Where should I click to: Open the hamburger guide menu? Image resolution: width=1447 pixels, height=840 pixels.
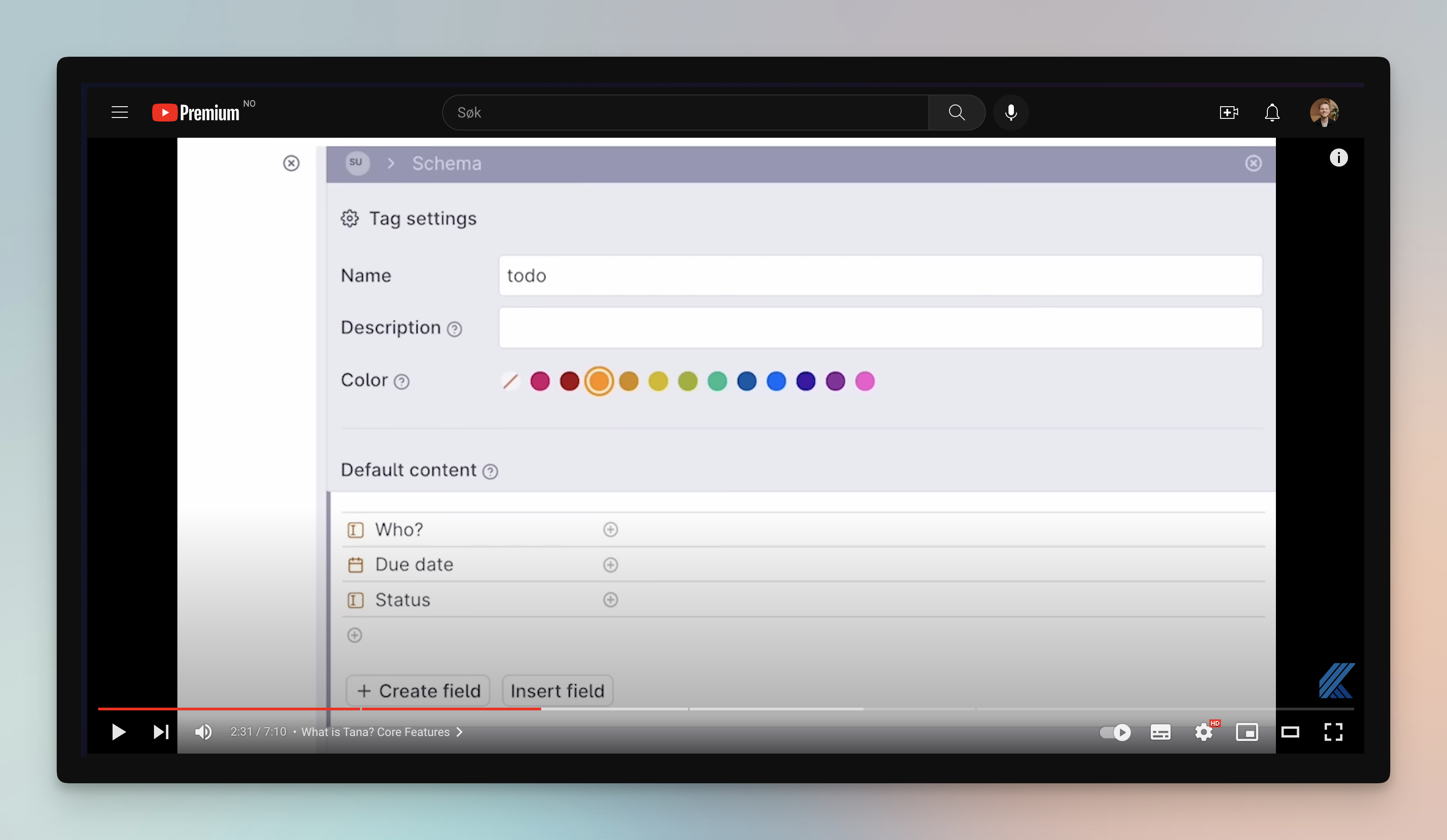119,113
